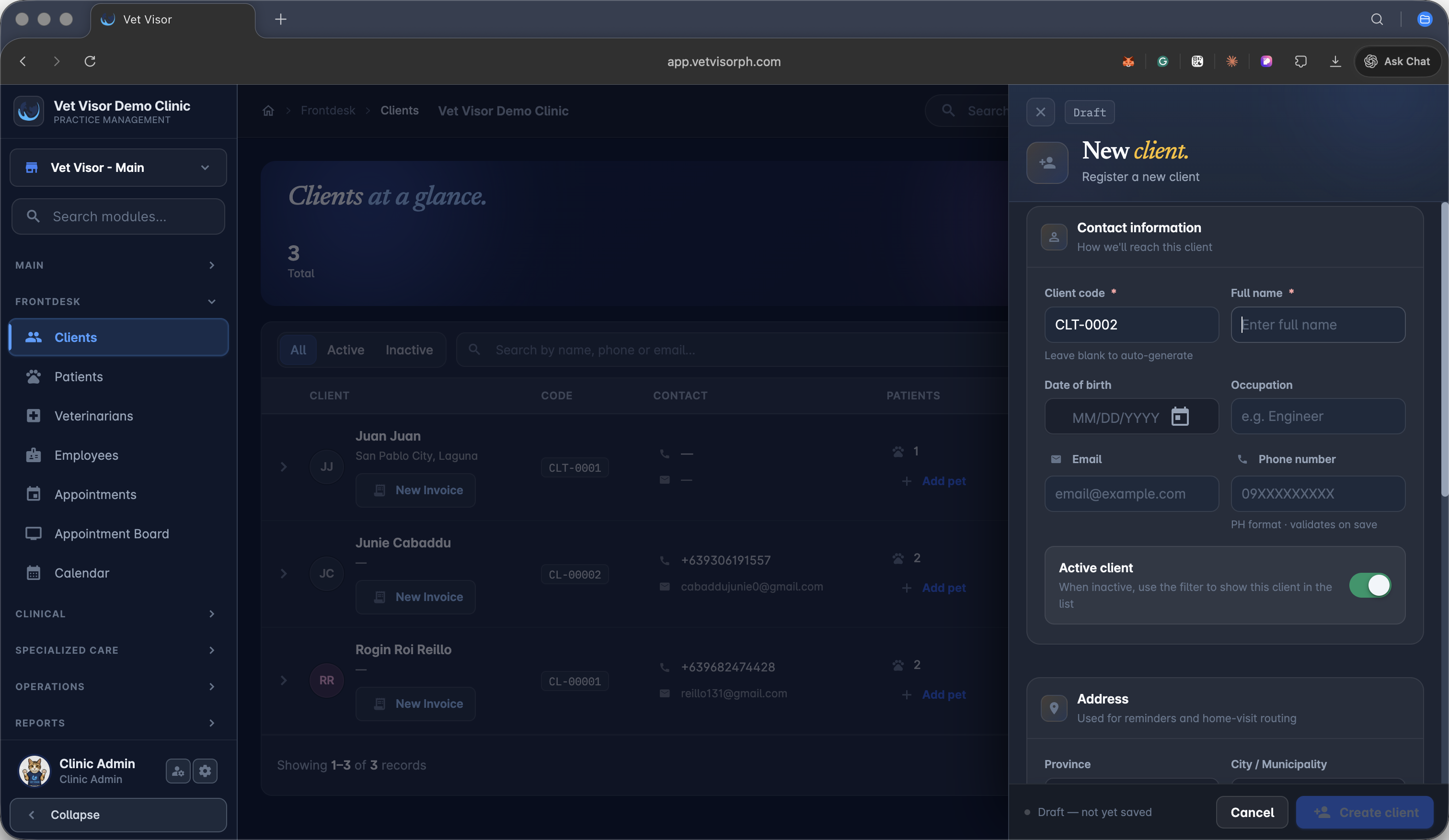Click the Grammarly extension icon
Viewport: 1449px width, 840px height.
click(1162, 61)
